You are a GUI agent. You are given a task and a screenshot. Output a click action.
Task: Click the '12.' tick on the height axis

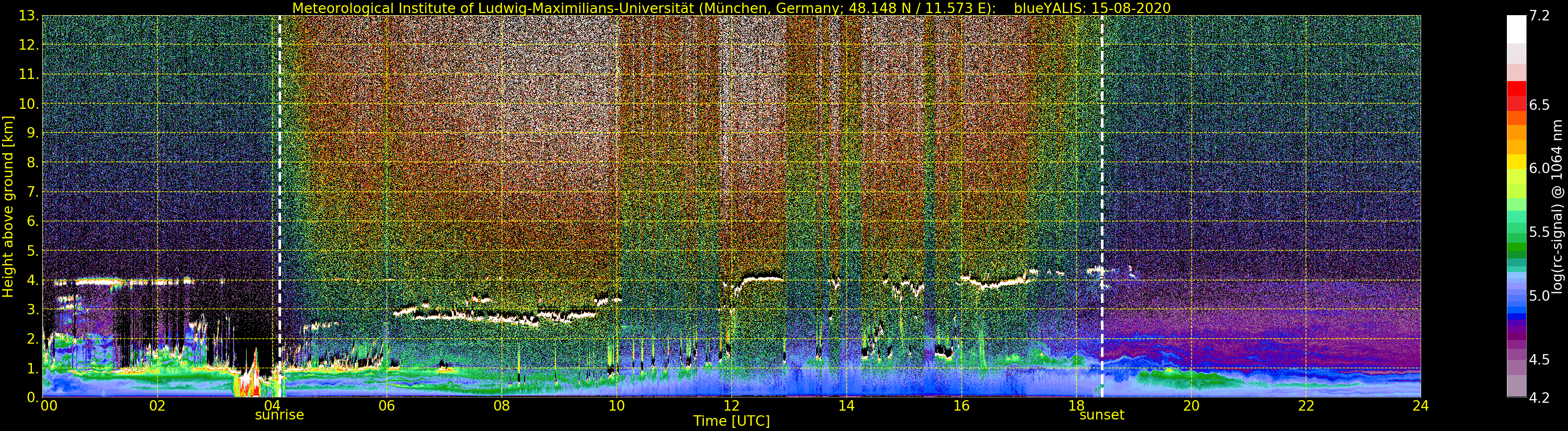pos(29,45)
